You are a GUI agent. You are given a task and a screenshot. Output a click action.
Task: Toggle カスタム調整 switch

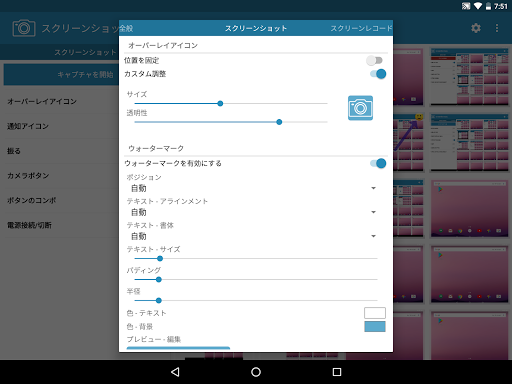point(378,74)
